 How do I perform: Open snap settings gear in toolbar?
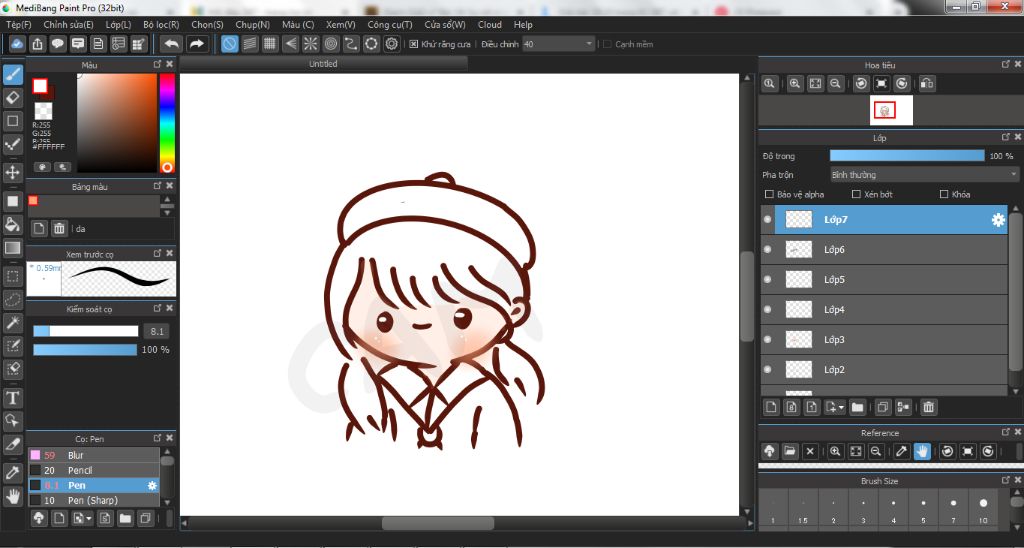pyautogui.click(x=392, y=44)
